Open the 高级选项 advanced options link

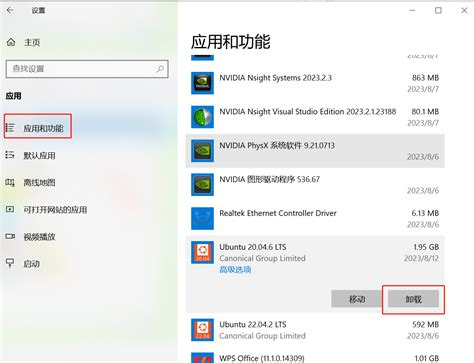235,269
